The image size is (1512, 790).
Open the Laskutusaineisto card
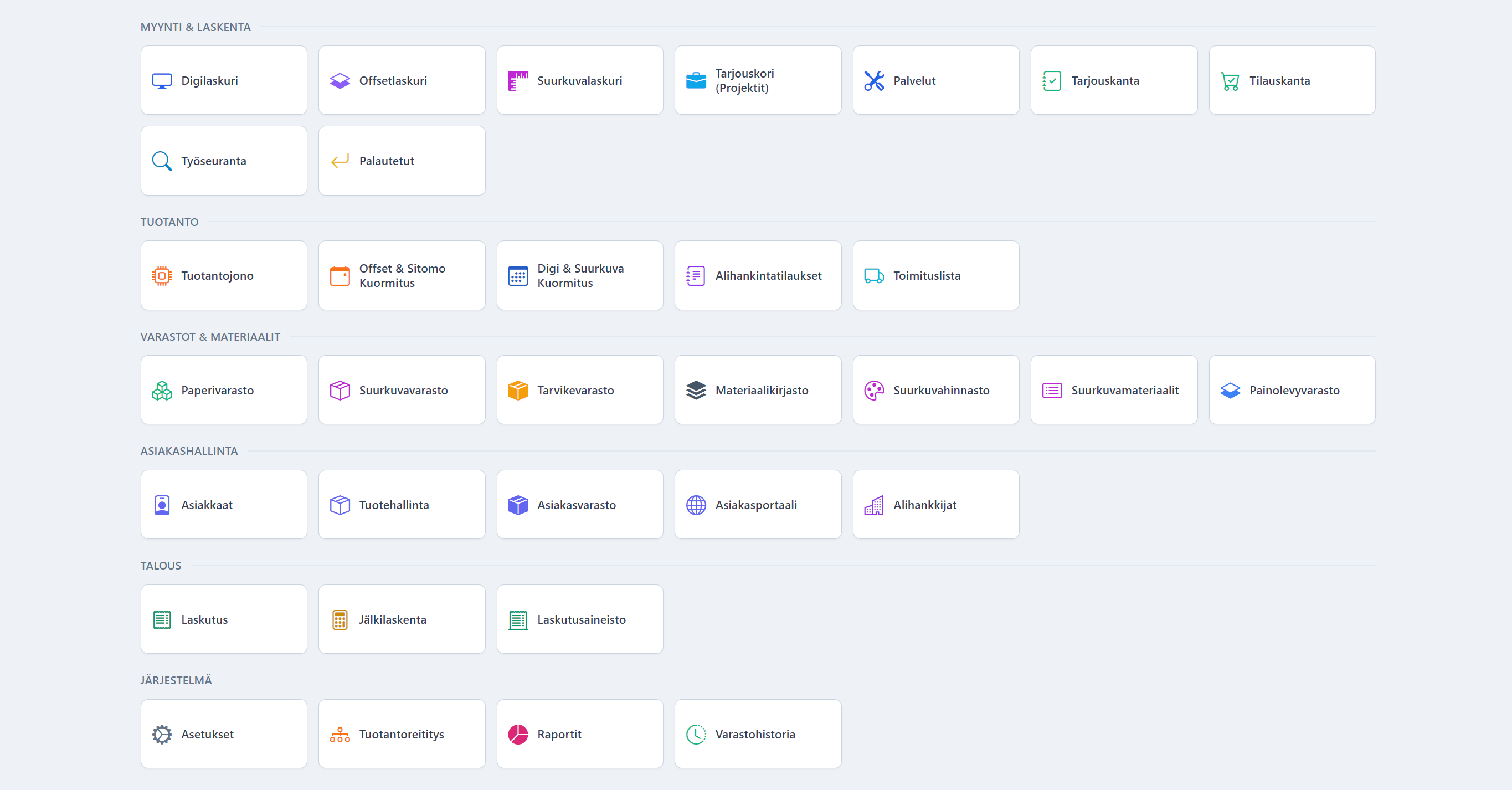pyautogui.click(x=580, y=619)
